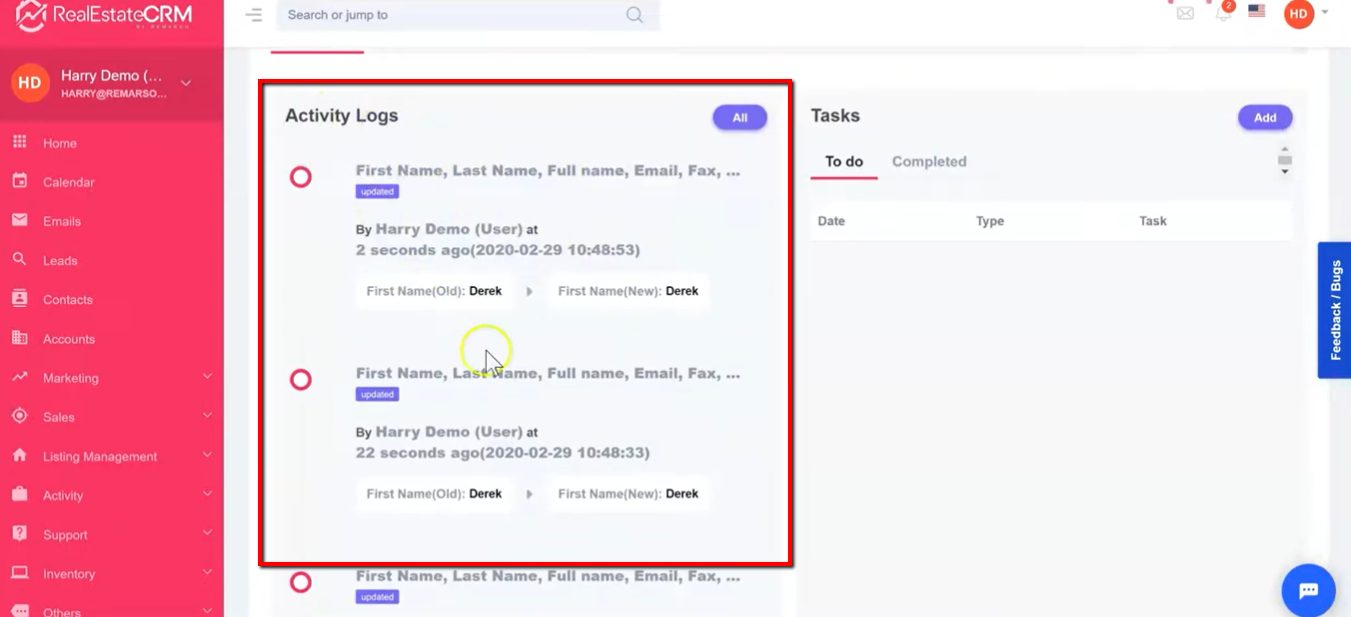Click the Leads magnifier icon in sidebar
Viewport: 1351px width, 617px height.
[19, 260]
